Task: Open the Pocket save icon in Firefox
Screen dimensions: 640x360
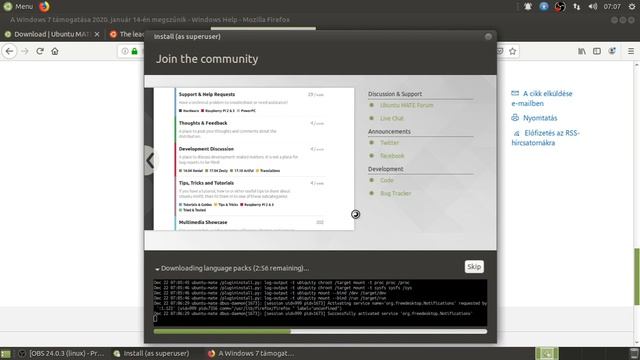Action: click(500, 51)
